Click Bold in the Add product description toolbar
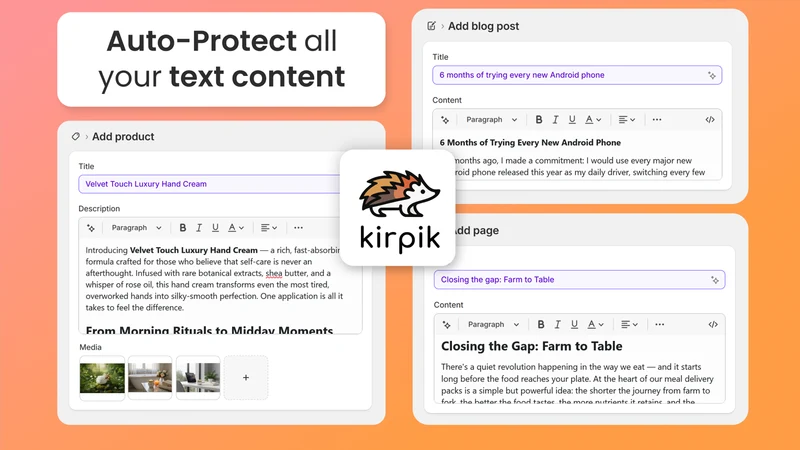 tap(183, 228)
